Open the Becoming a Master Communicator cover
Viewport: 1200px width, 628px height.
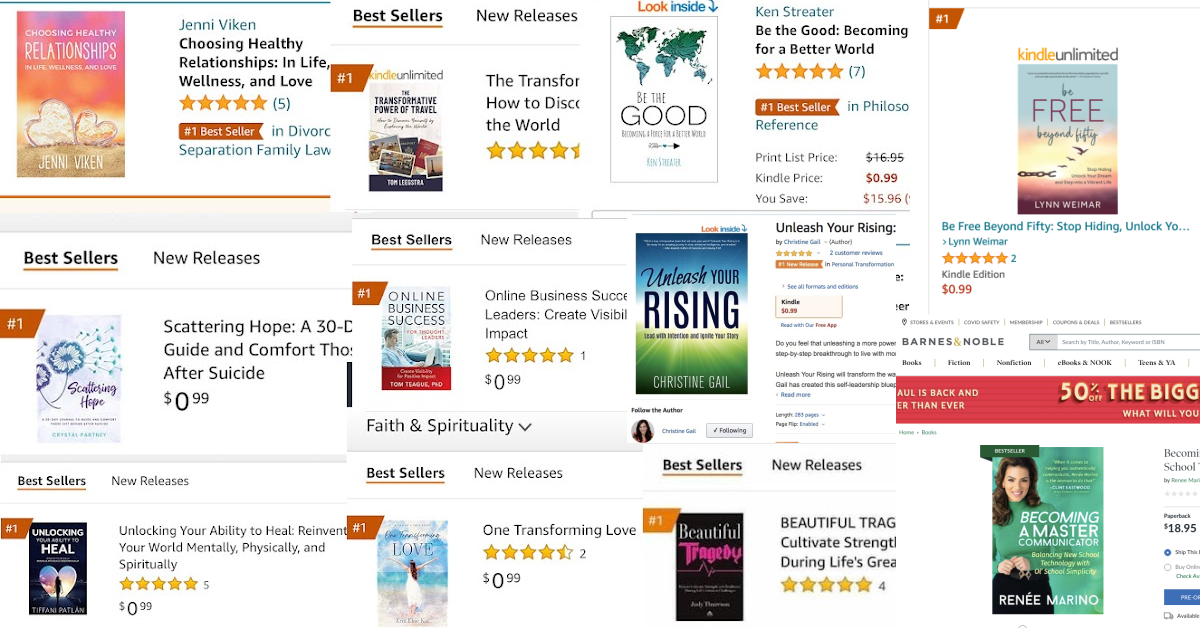click(x=1047, y=530)
